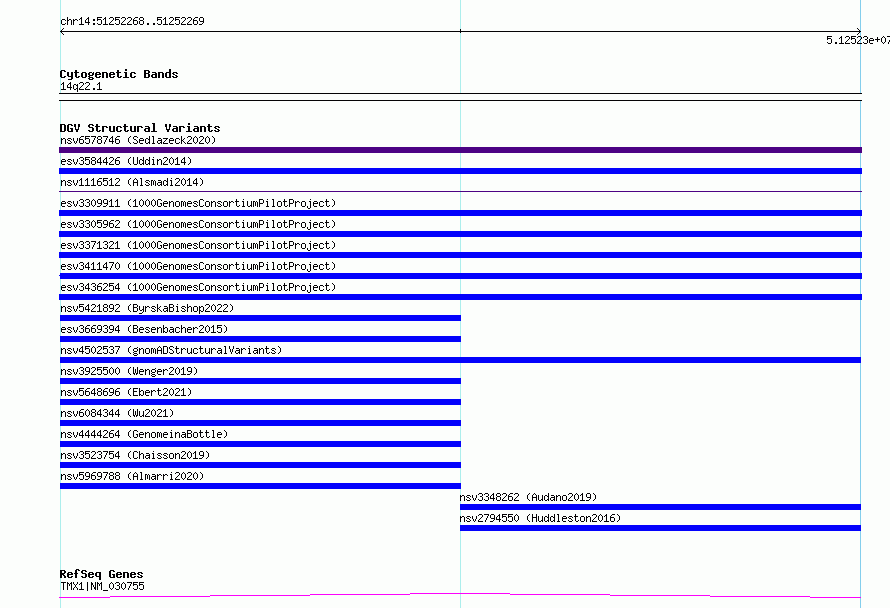Open variant nsv4444264 (GenomeinaBottle) label
Viewport: 890px width, 608px height.
[144, 434]
